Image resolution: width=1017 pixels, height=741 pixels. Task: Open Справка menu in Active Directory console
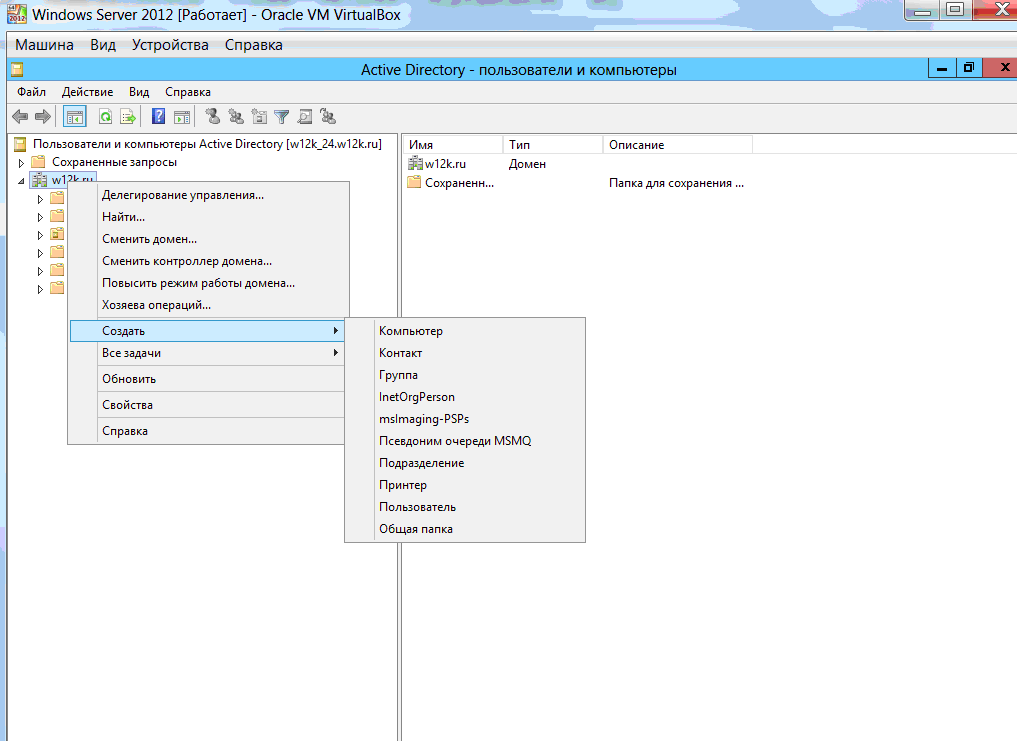click(187, 91)
